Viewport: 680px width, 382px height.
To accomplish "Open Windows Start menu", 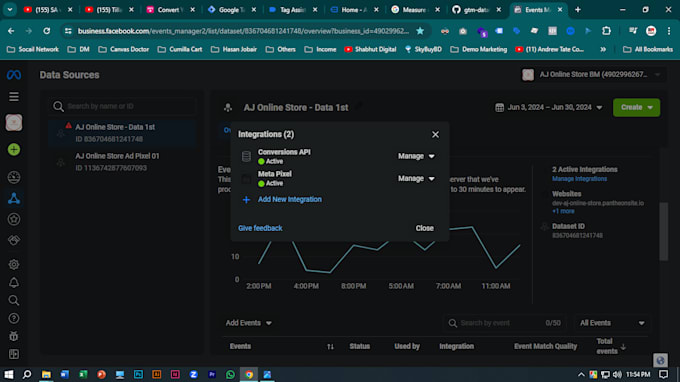I will tap(9, 375).
